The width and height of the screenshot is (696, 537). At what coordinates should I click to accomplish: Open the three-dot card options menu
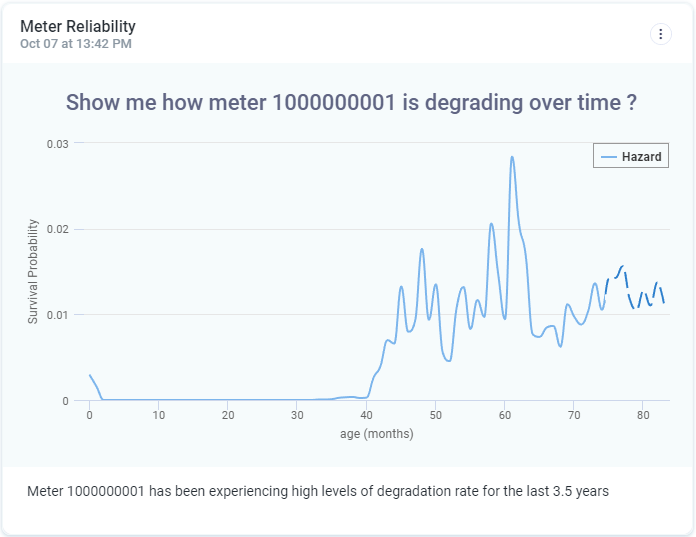pyautogui.click(x=661, y=34)
